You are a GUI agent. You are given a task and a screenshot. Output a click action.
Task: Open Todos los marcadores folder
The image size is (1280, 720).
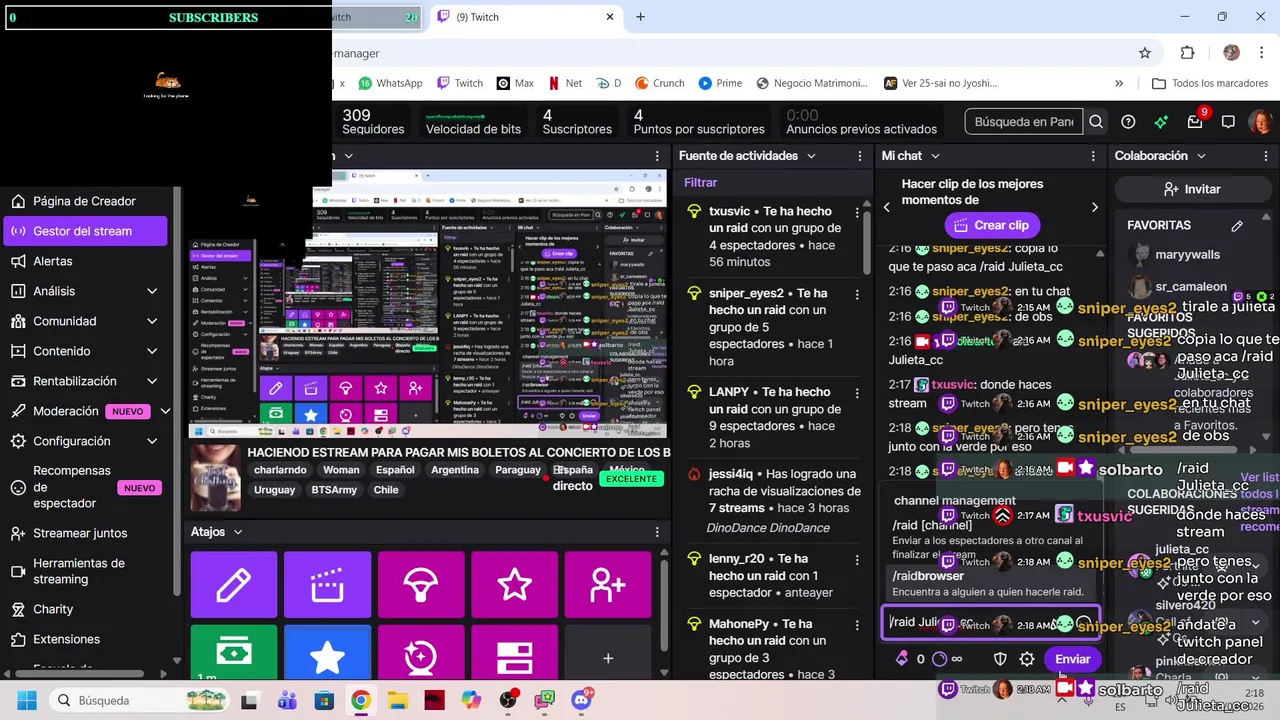[1211, 83]
